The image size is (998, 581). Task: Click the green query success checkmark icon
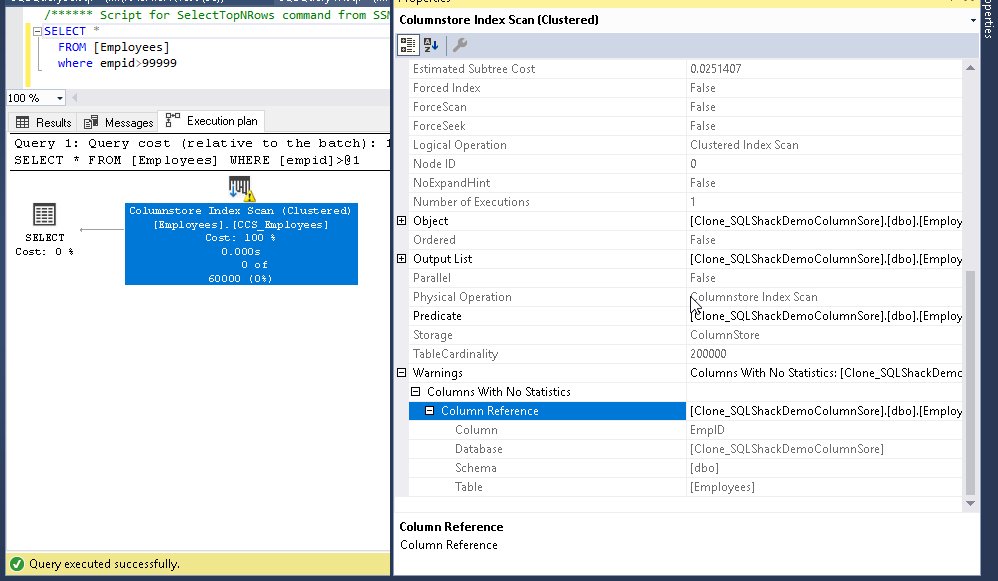(17, 564)
